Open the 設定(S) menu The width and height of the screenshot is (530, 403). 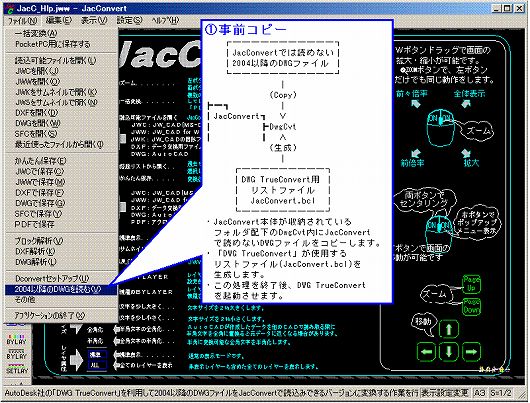[129, 21]
